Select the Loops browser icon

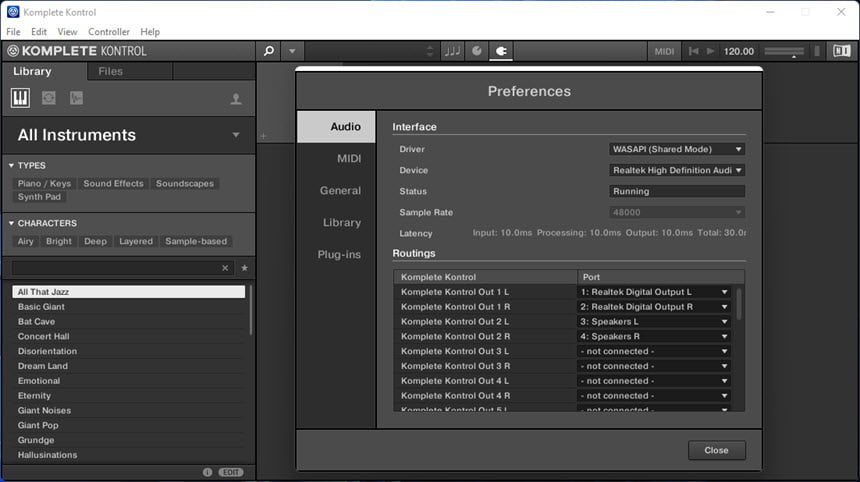coord(49,98)
